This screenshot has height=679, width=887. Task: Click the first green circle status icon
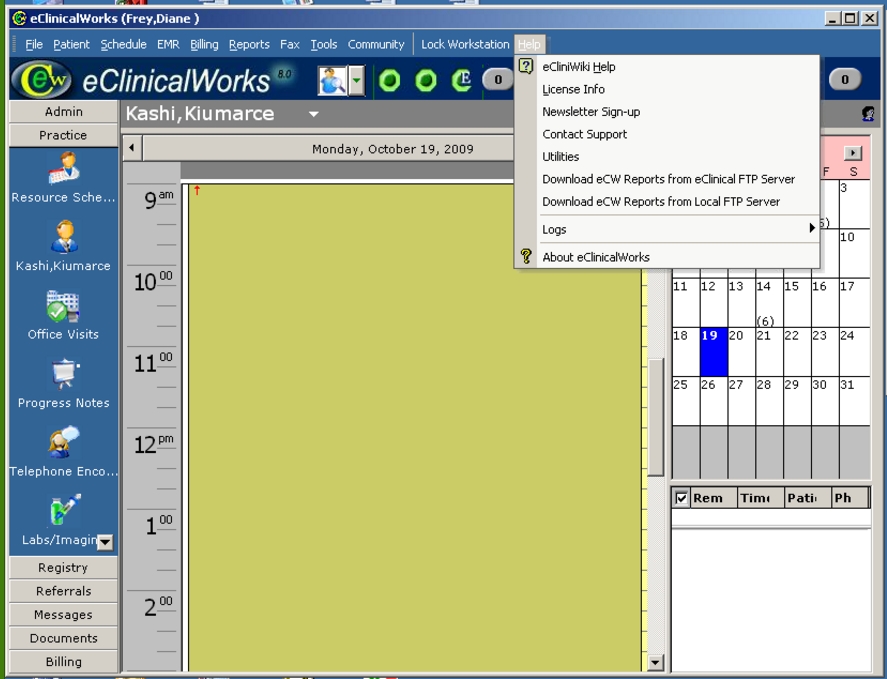click(x=389, y=80)
